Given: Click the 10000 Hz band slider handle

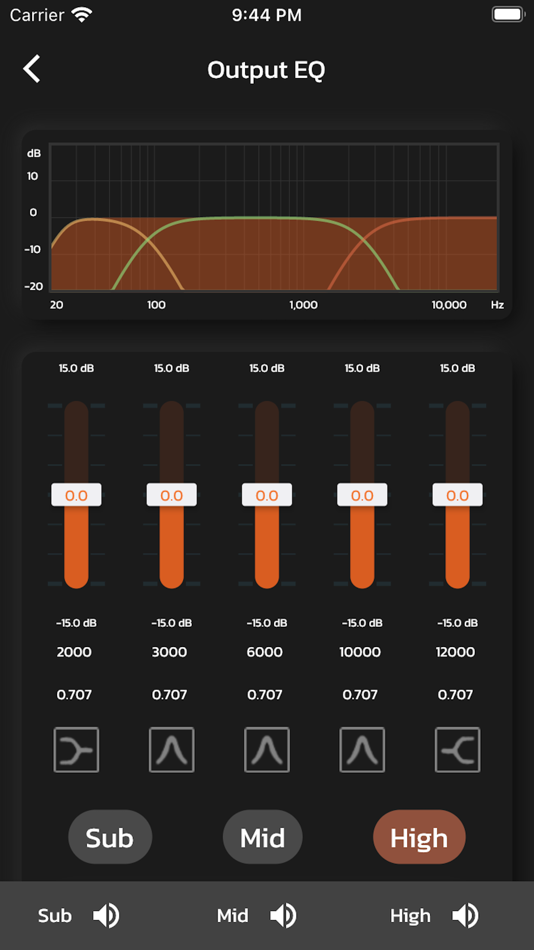Looking at the screenshot, I should 362,495.
